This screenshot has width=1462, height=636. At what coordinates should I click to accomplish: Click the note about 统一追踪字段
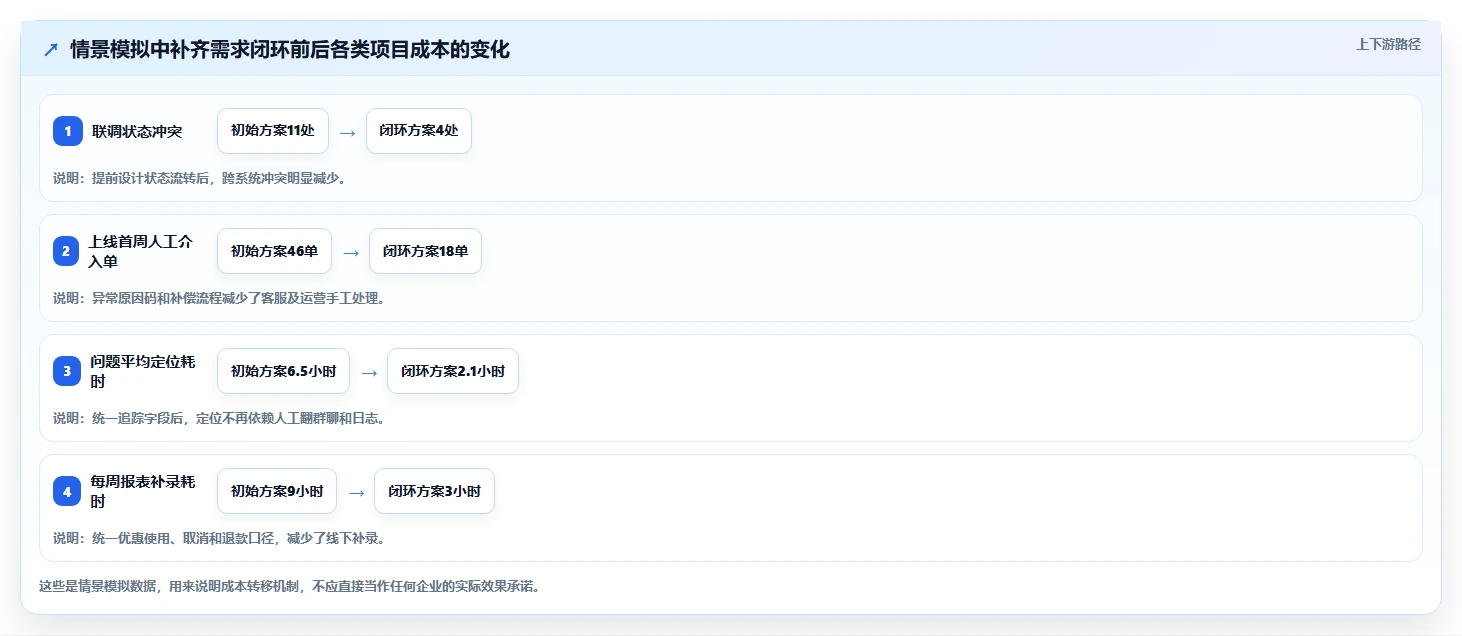point(219,418)
